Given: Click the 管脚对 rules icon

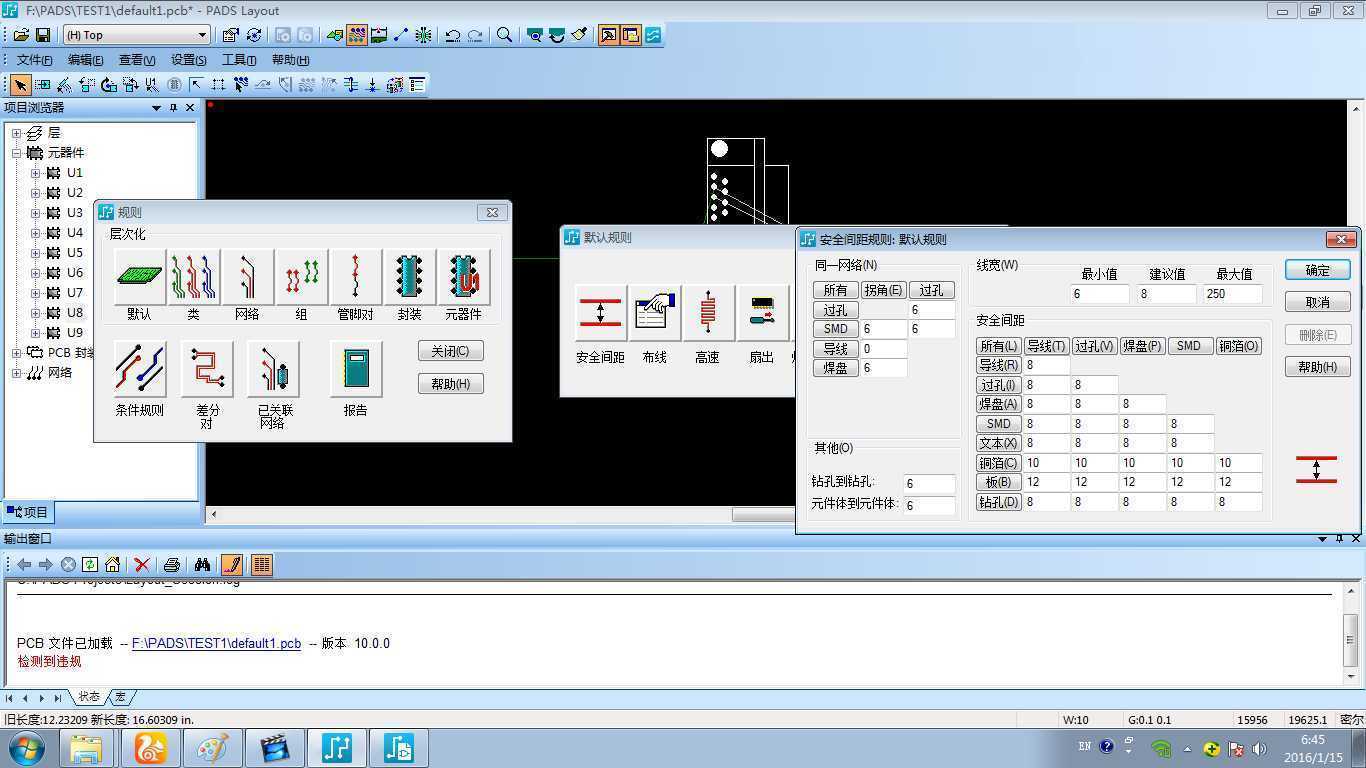Looking at the screenshot, I should coord(355,277).
